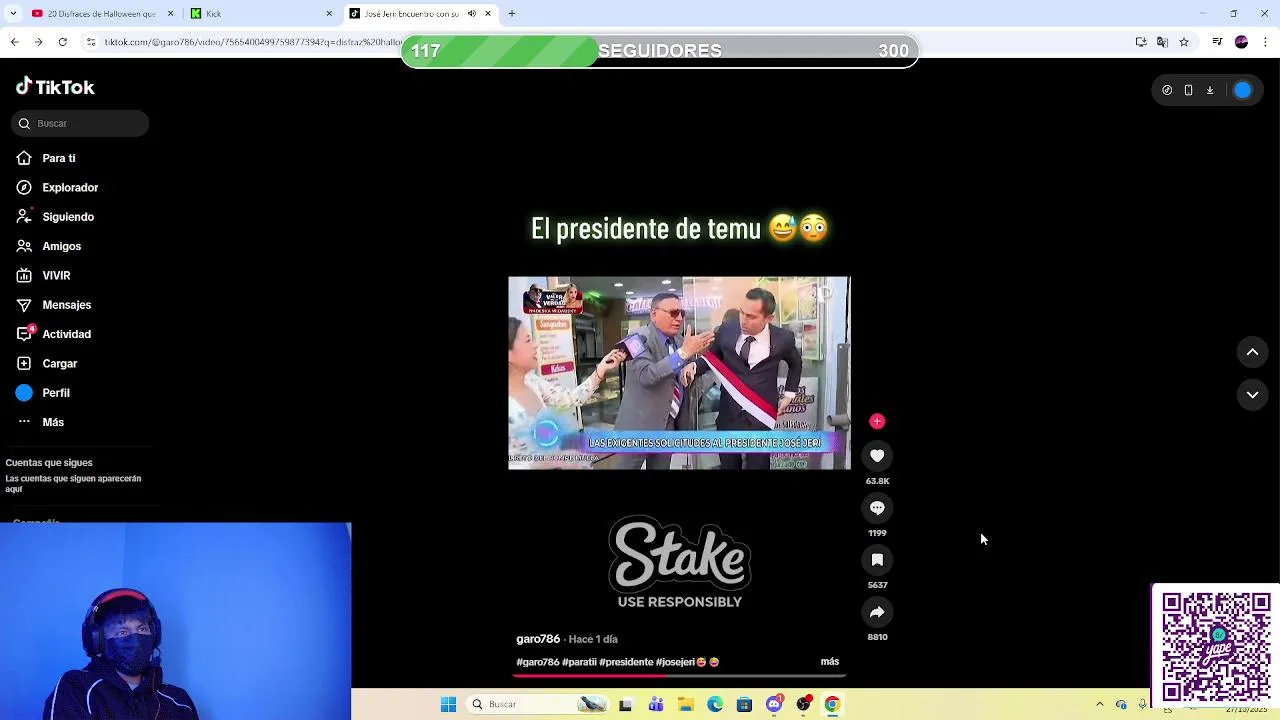
Task: Open Microsoft Store from taskbar
Action: (744, 704)
